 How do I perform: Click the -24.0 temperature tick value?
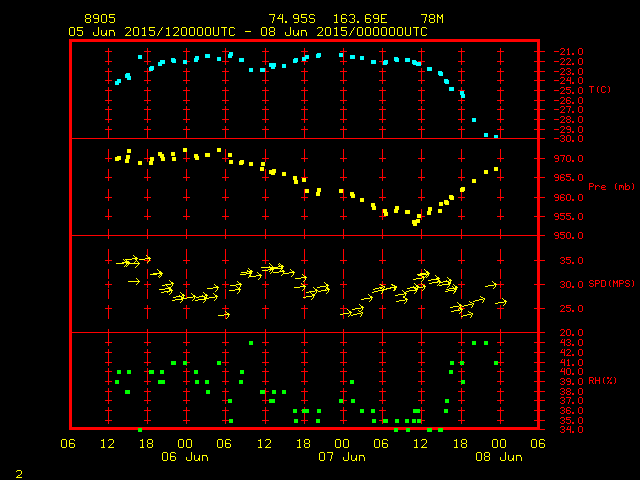[568, 80]
